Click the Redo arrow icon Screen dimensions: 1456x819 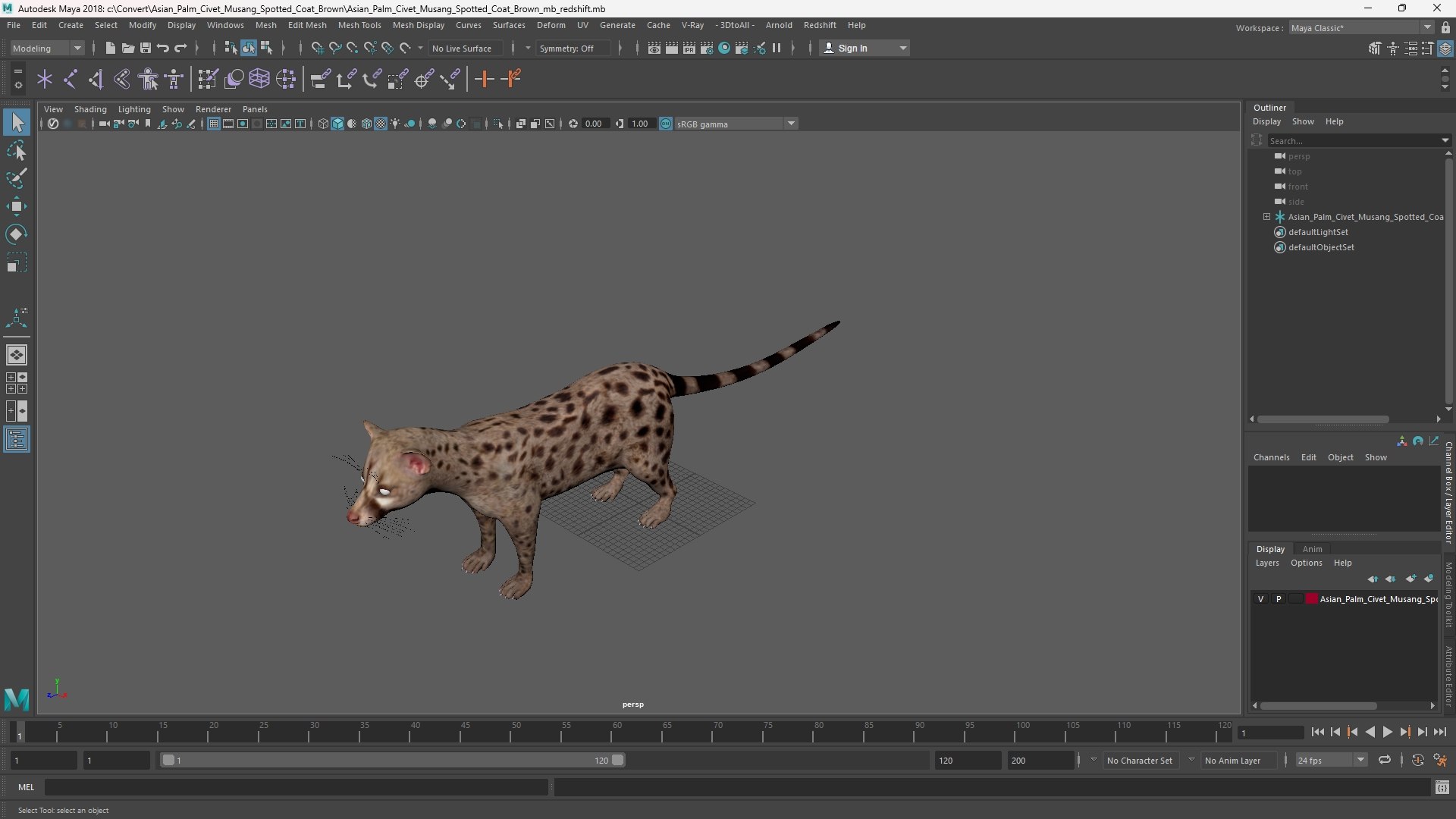pyautogui.click(x=180, y=48)
